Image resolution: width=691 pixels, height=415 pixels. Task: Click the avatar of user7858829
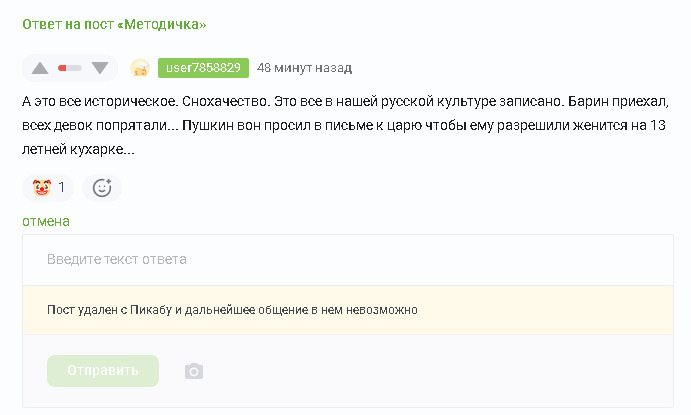coord(140,68)
